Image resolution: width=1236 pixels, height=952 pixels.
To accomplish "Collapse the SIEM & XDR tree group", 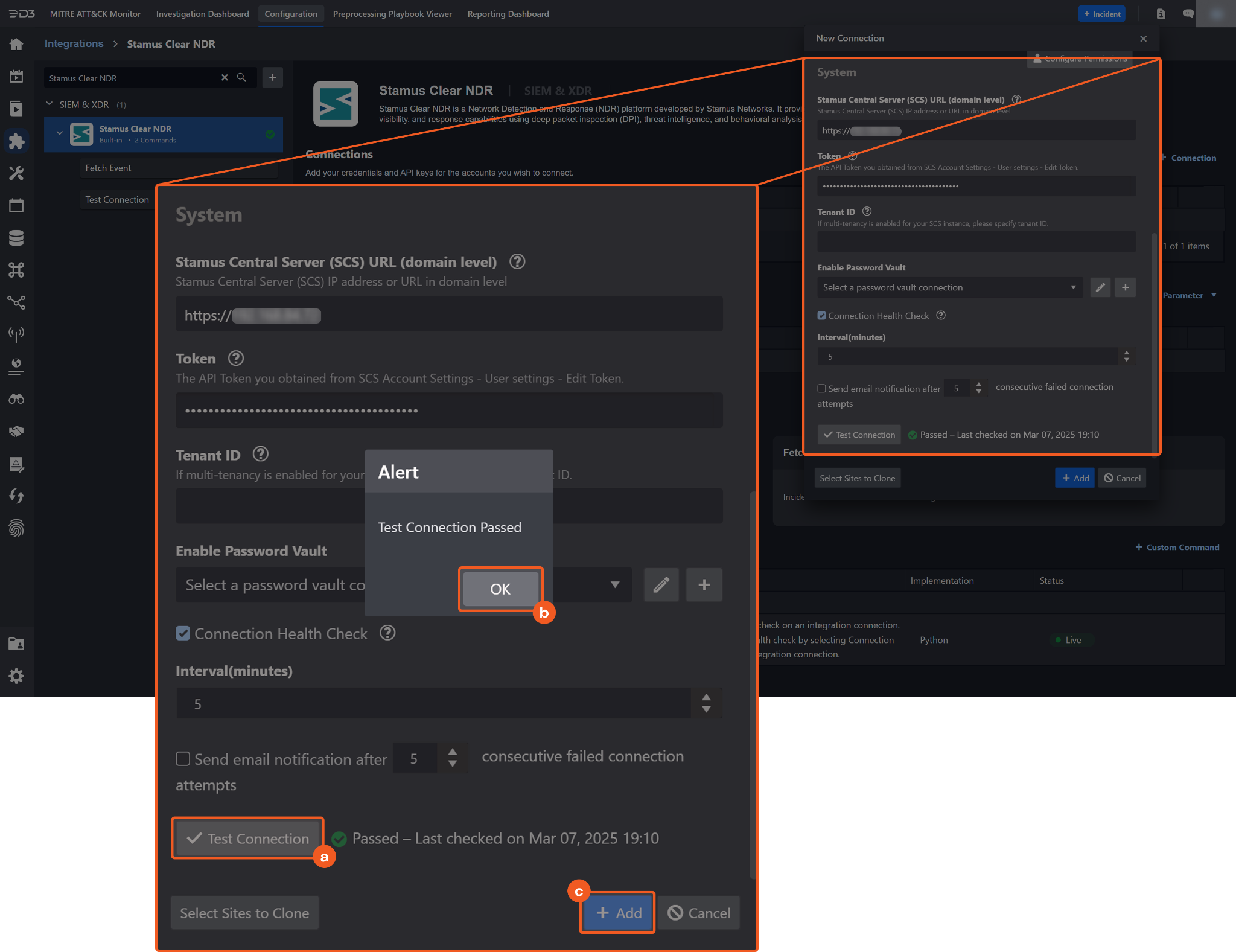I will [49, 104].
